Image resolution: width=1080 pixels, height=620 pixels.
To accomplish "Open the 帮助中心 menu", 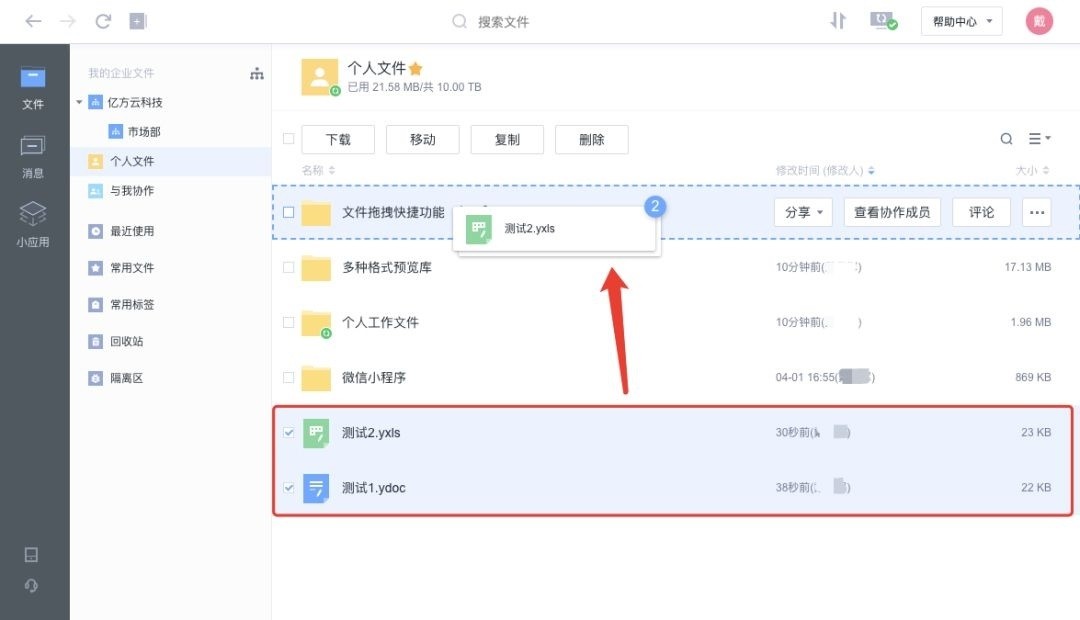I will [960, 20].
